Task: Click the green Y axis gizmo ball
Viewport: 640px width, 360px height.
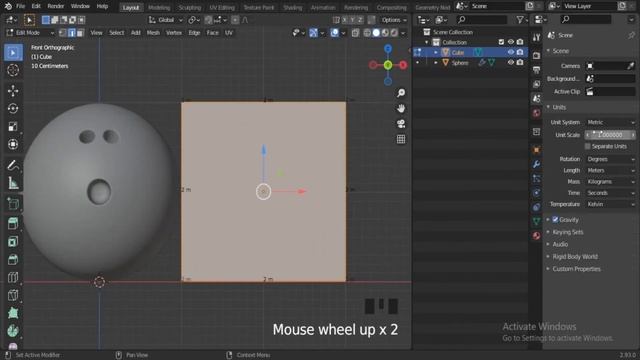Action: [x=388, y=65]
